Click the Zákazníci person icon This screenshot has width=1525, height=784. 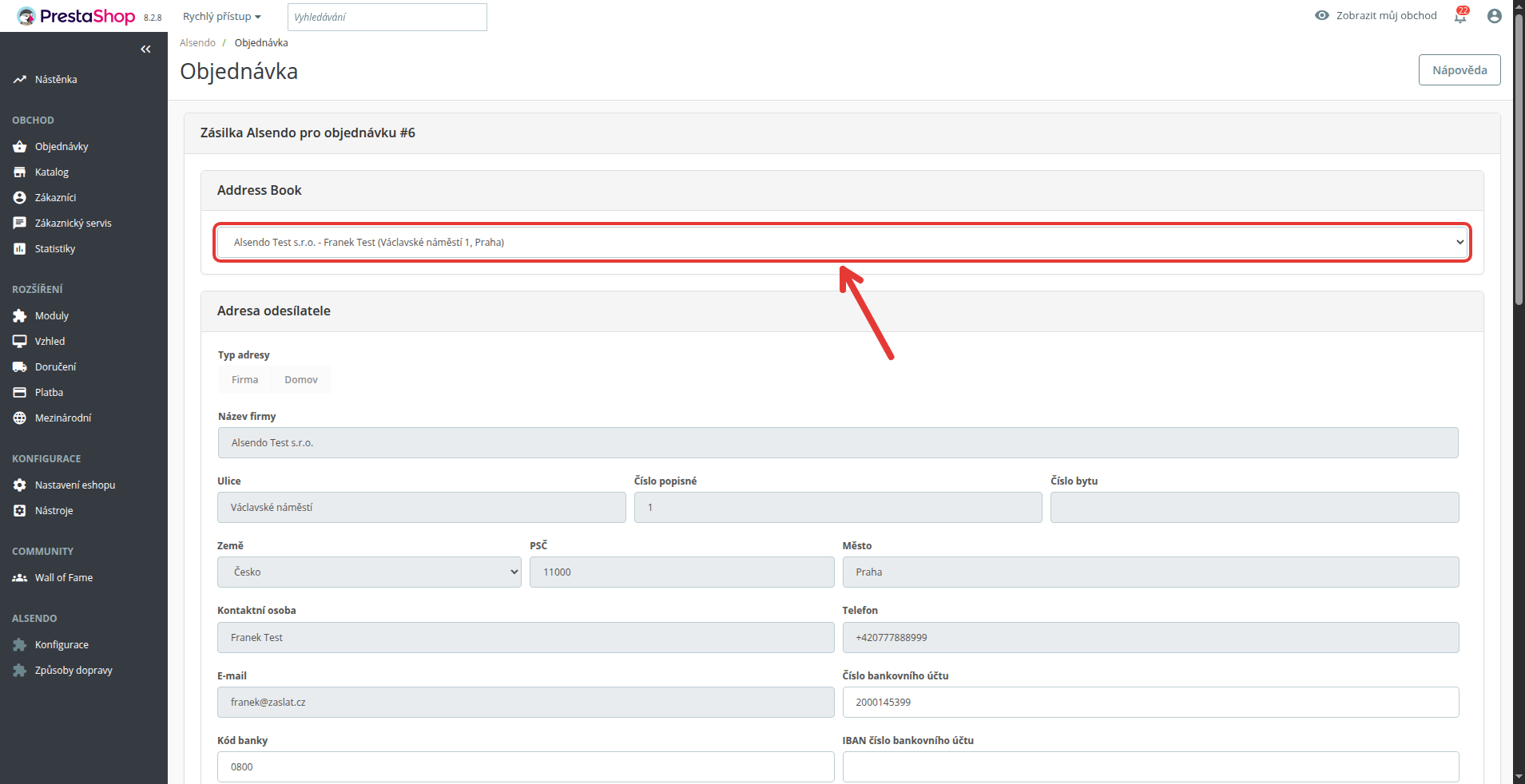coord(20,198)
